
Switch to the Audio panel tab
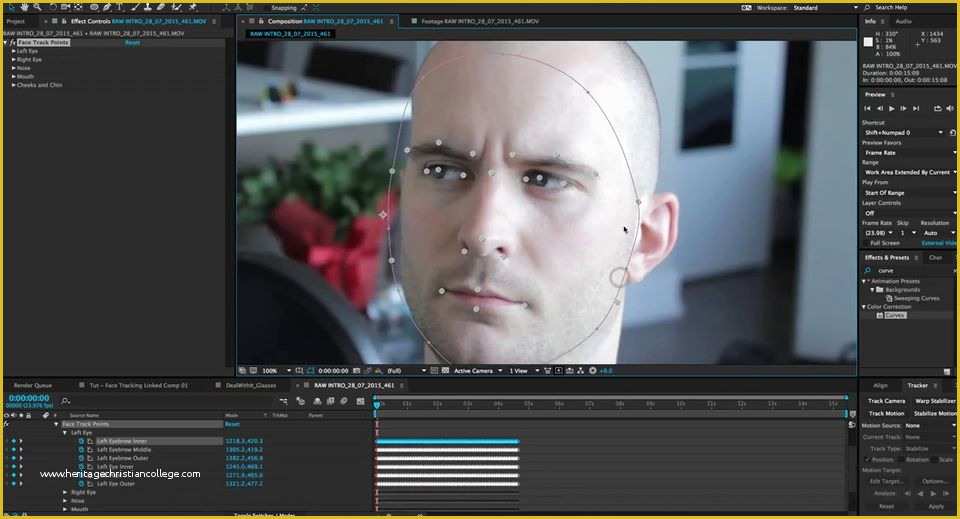pos(904,21)
